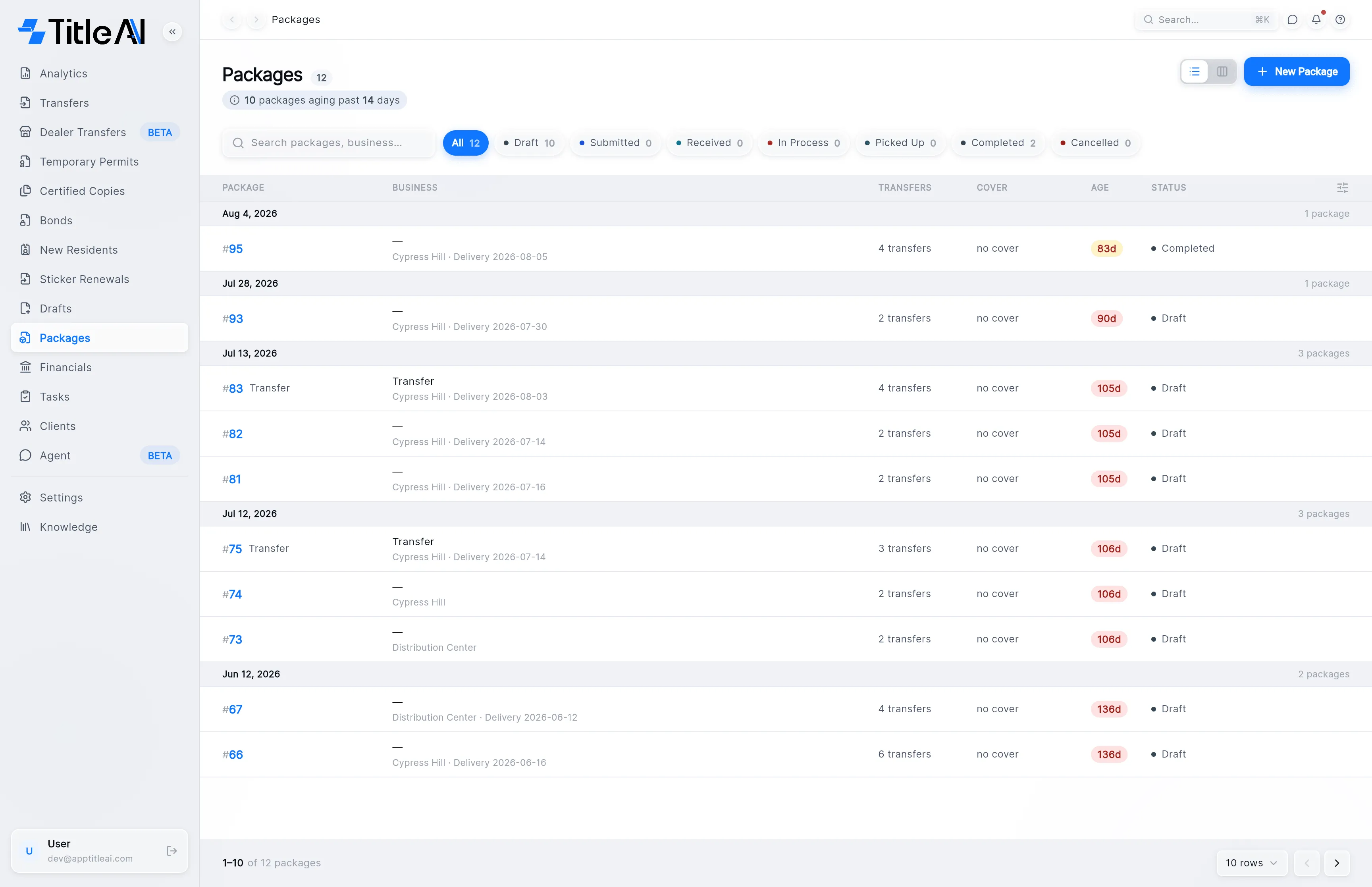Click '6 transfers' in row #66
Screen dimensions: 1372x887
[x=904, y=754]
